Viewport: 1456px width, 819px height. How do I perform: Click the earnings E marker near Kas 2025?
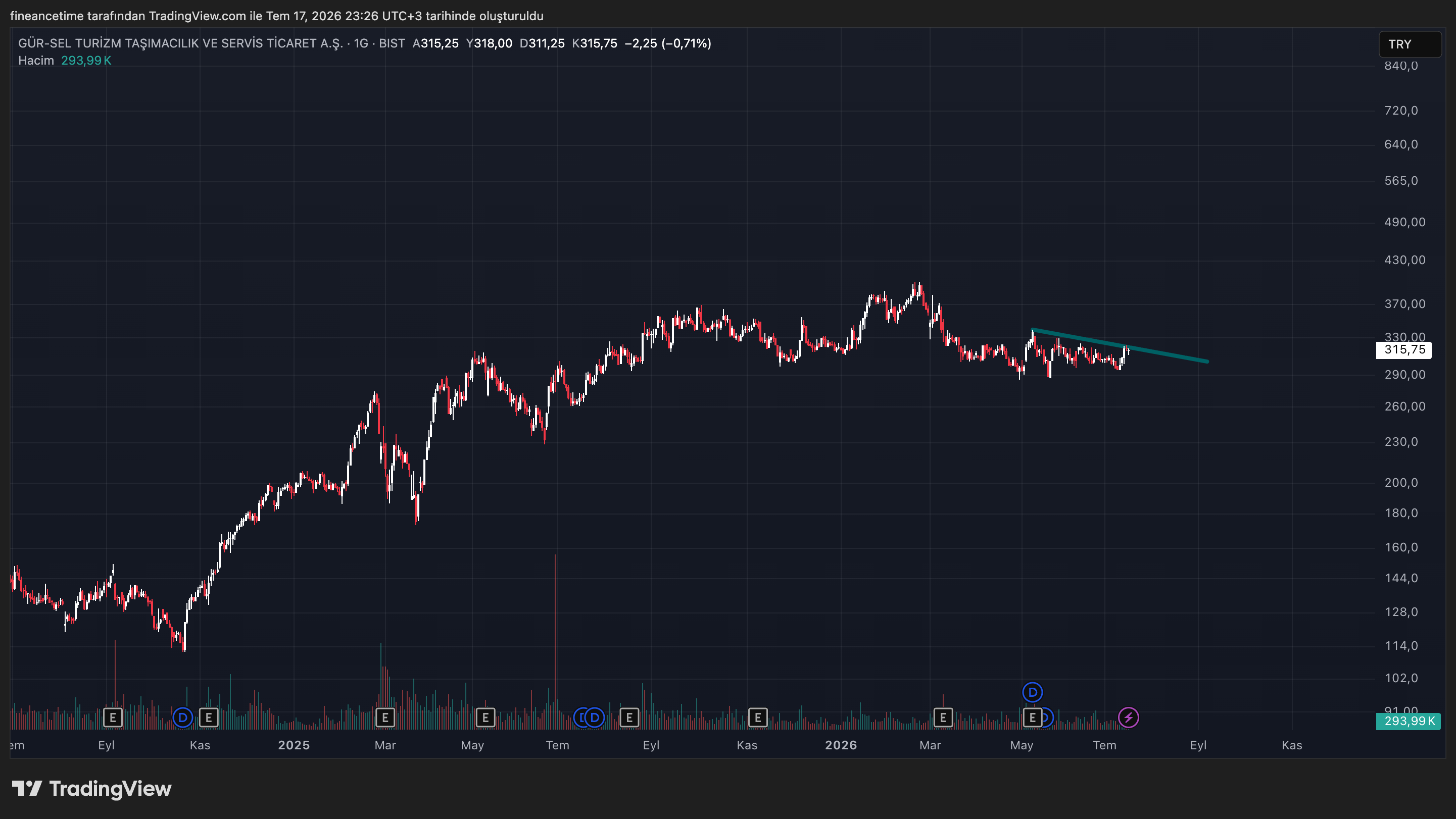[757, 718]
